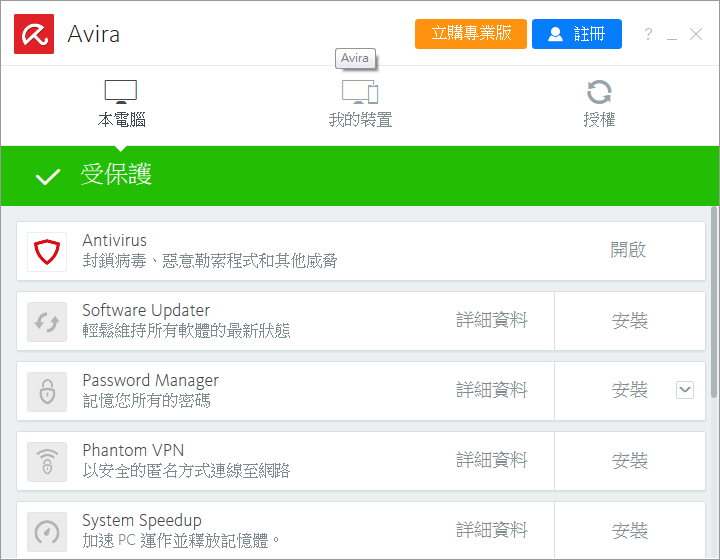
Task: View 詳細資料 for Password Manager
Action: point(492,390)
